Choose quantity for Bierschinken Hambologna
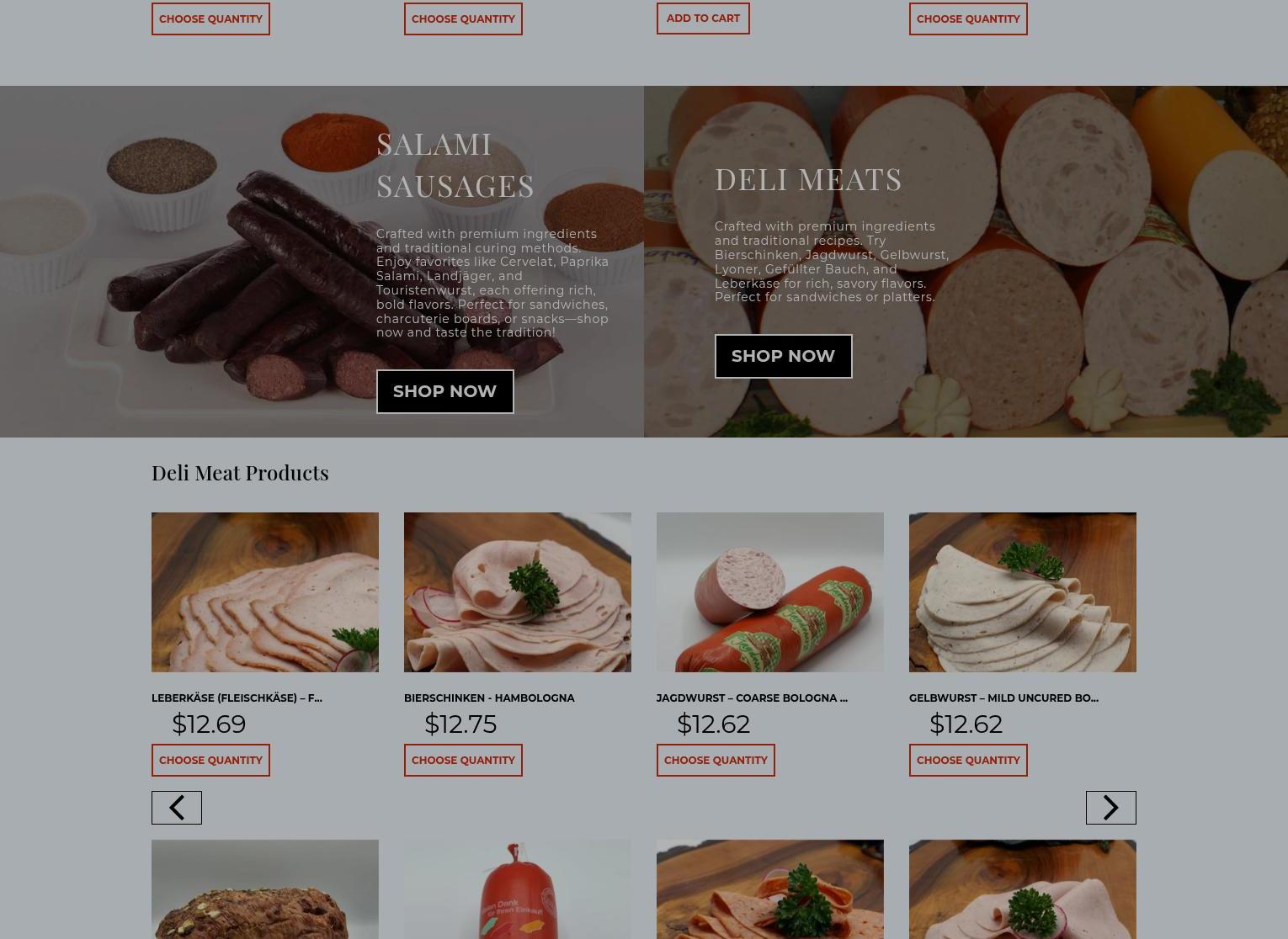 click(463, 760)
